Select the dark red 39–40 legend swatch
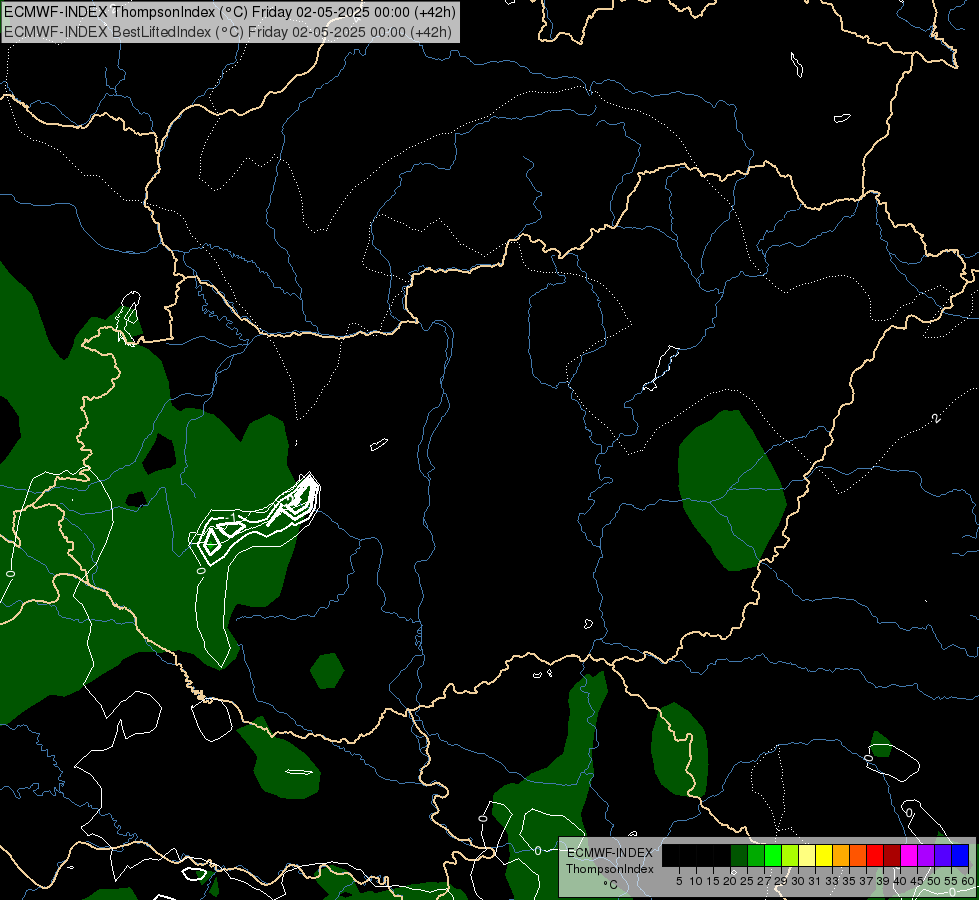Screen dimensions: 979x900 [x=892, y=855]
